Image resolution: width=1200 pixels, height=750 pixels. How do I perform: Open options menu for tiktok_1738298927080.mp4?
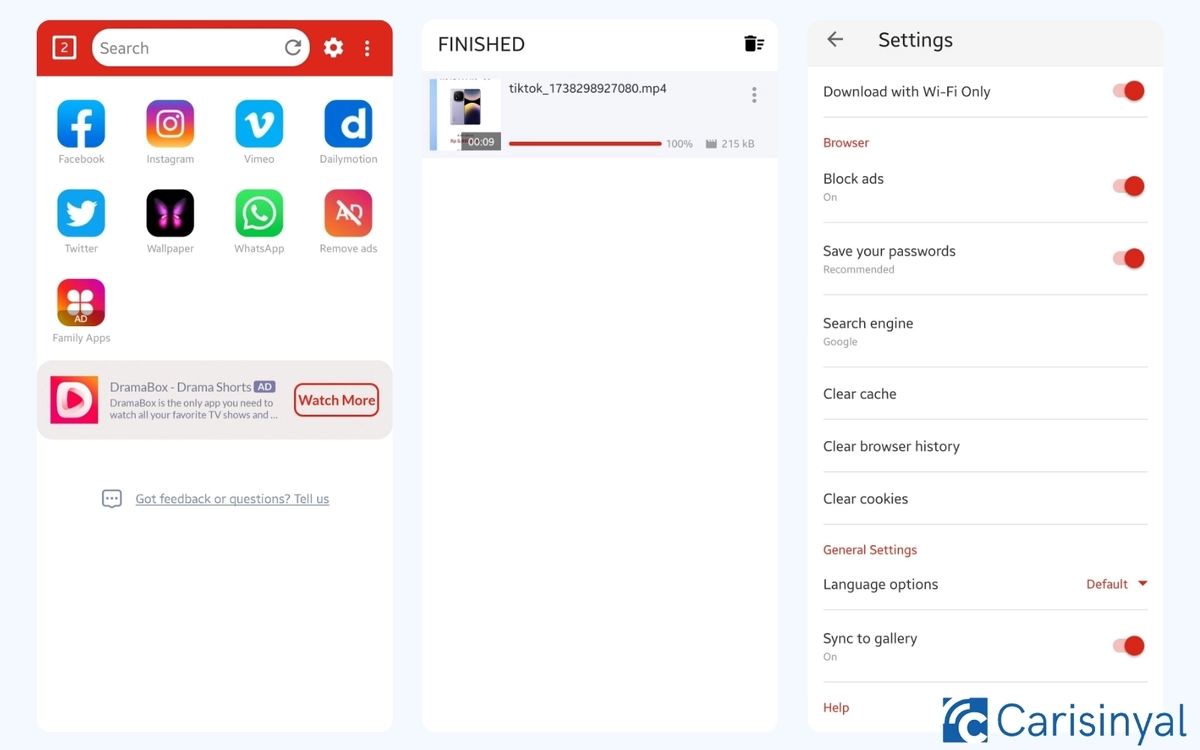tap(754, 95)
